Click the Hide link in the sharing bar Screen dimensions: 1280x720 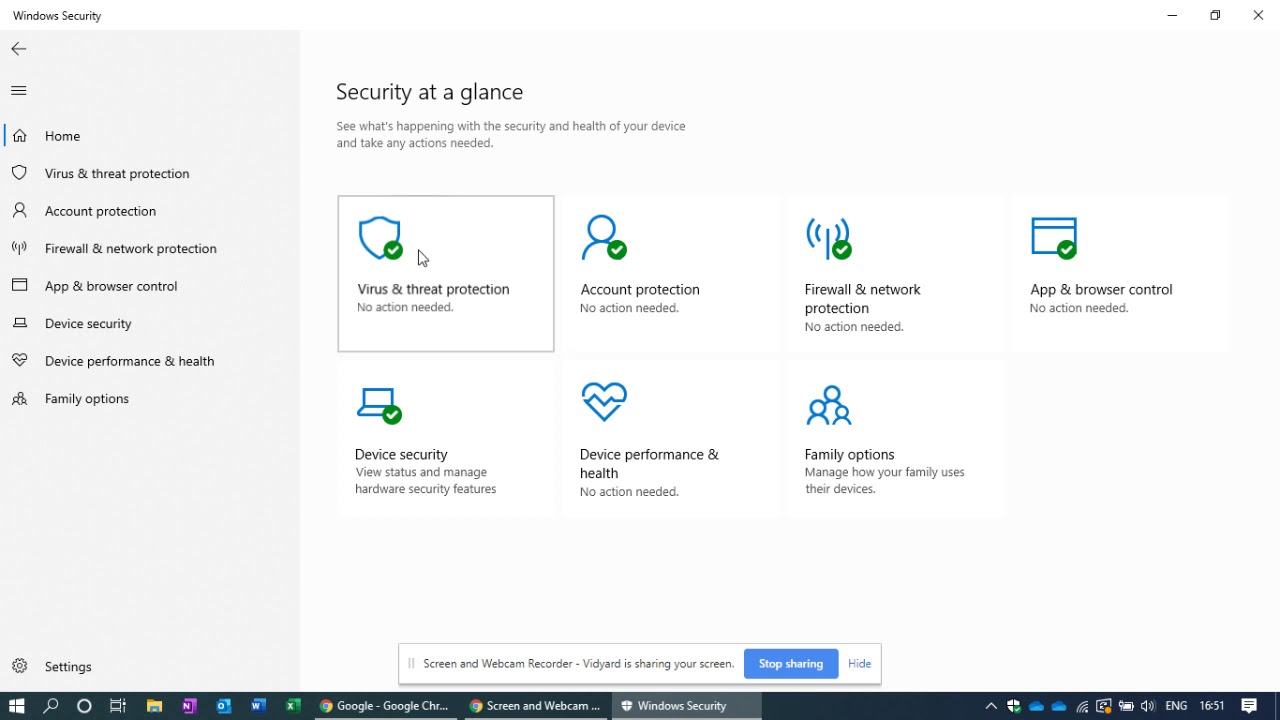tap(859, 664)
